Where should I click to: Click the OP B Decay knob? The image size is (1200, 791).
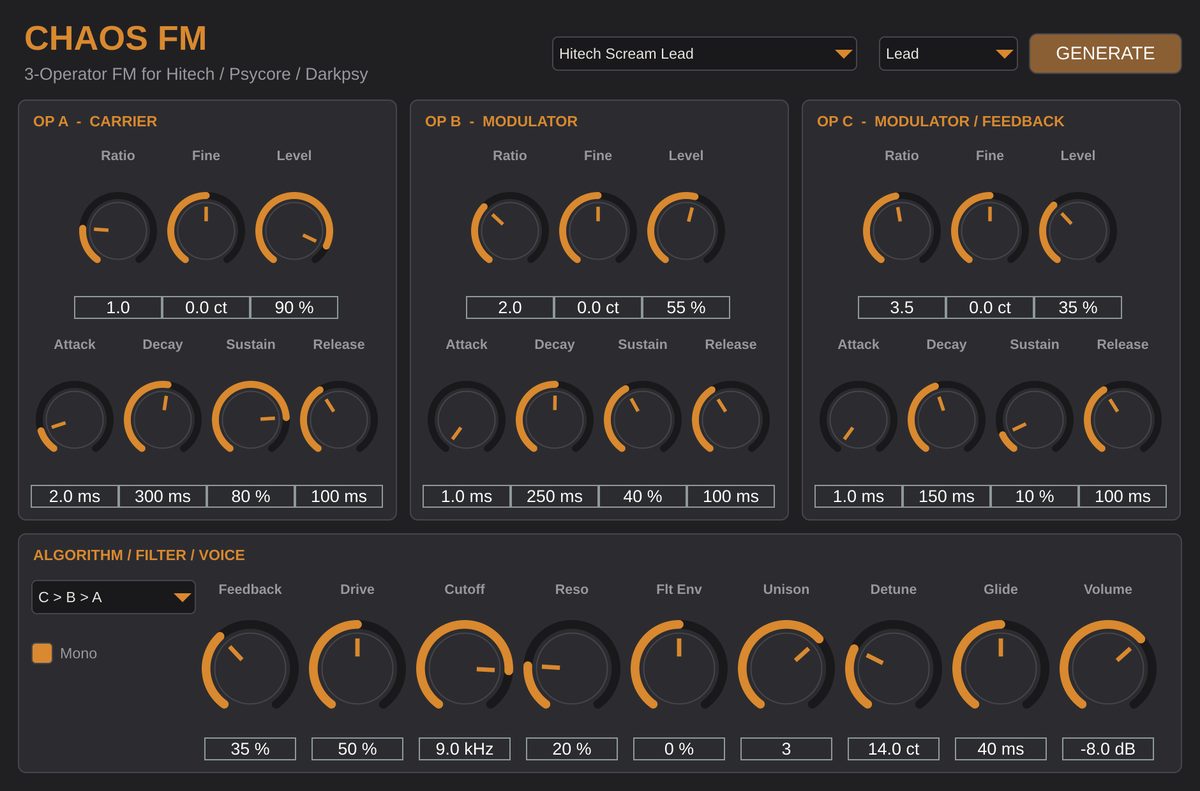point(554,419)
